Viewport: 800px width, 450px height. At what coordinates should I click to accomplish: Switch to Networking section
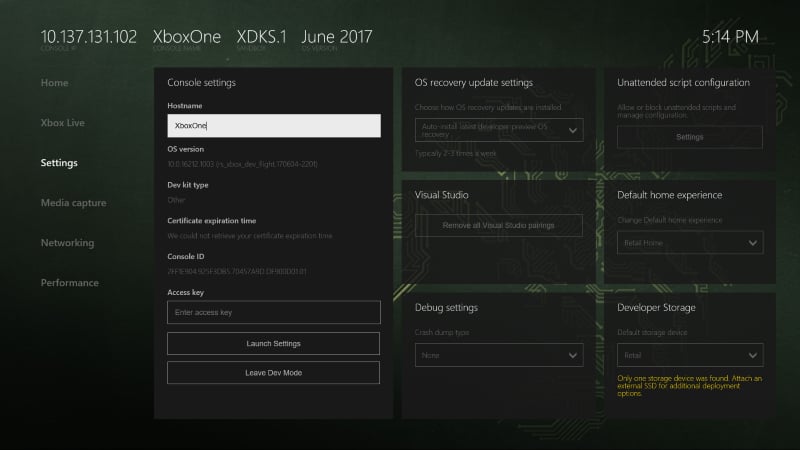point(67,243)
